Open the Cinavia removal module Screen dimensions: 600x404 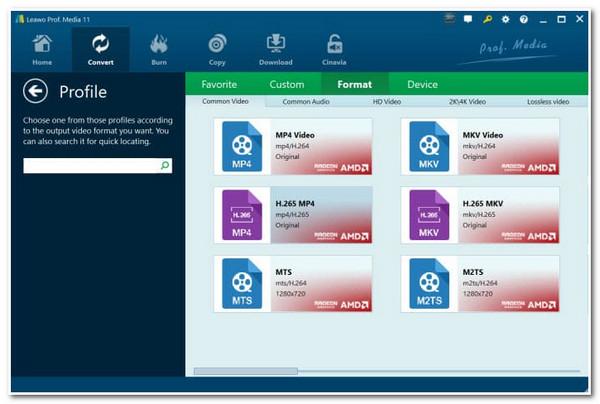(334, 50)
